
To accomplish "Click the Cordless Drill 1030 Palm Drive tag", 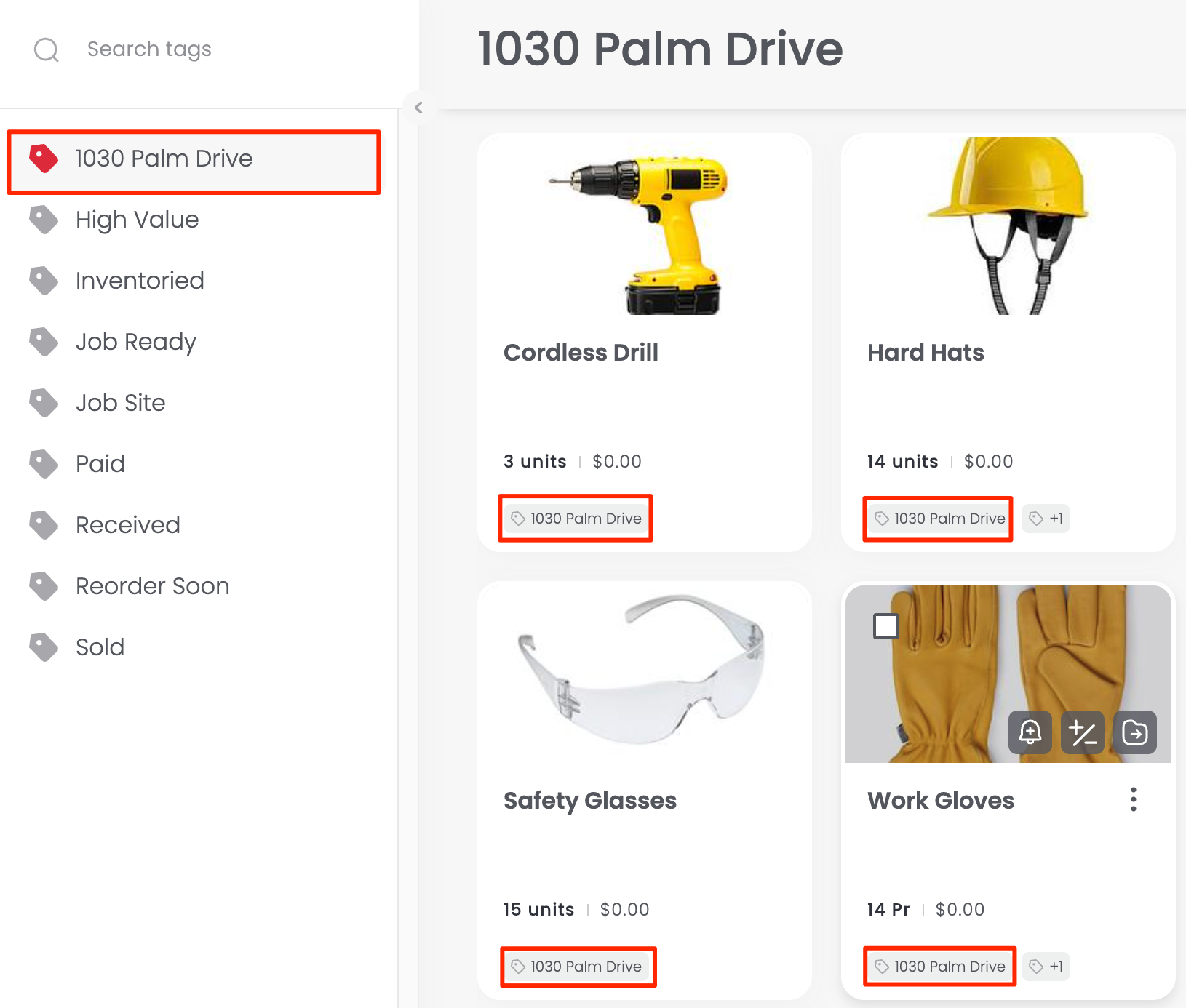I will [576, 519].
